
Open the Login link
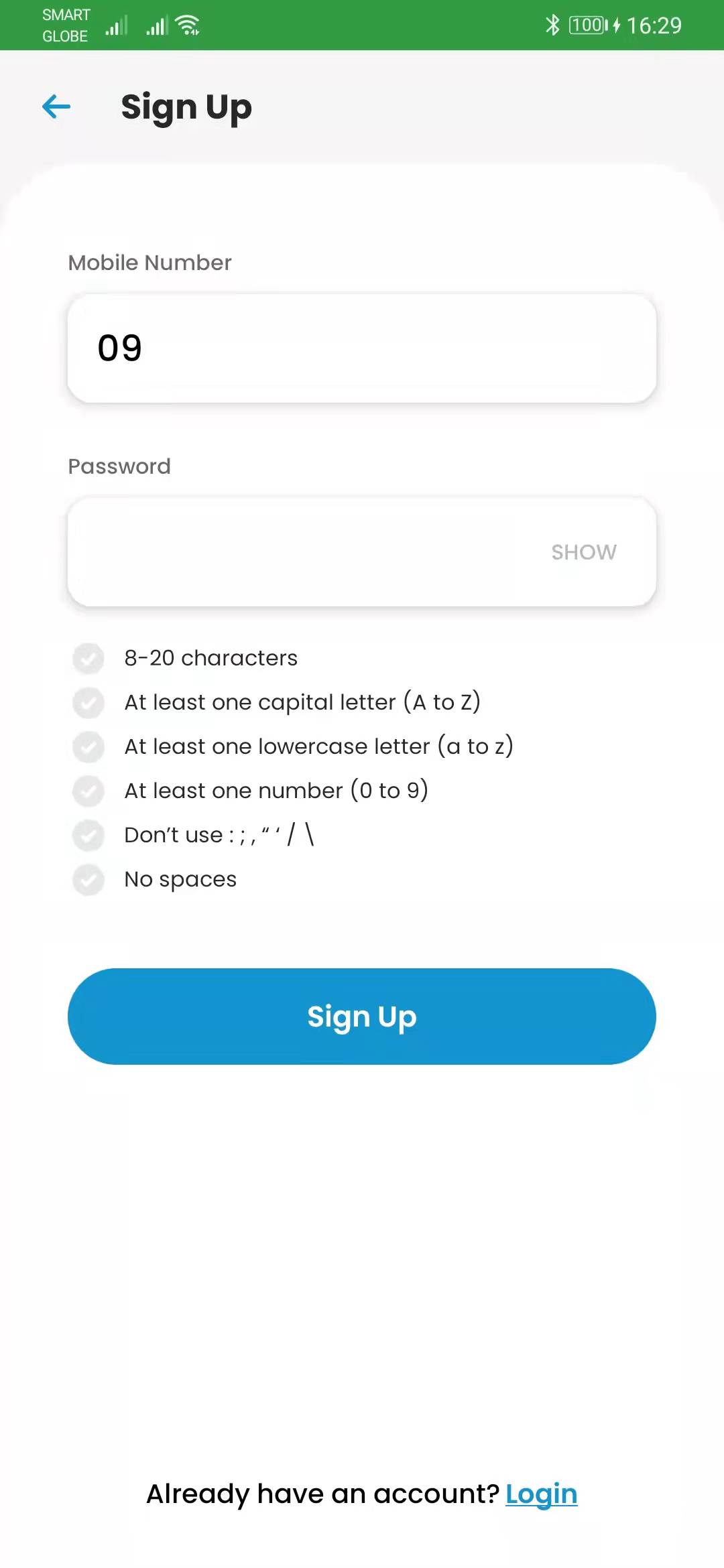point(542,1494)
